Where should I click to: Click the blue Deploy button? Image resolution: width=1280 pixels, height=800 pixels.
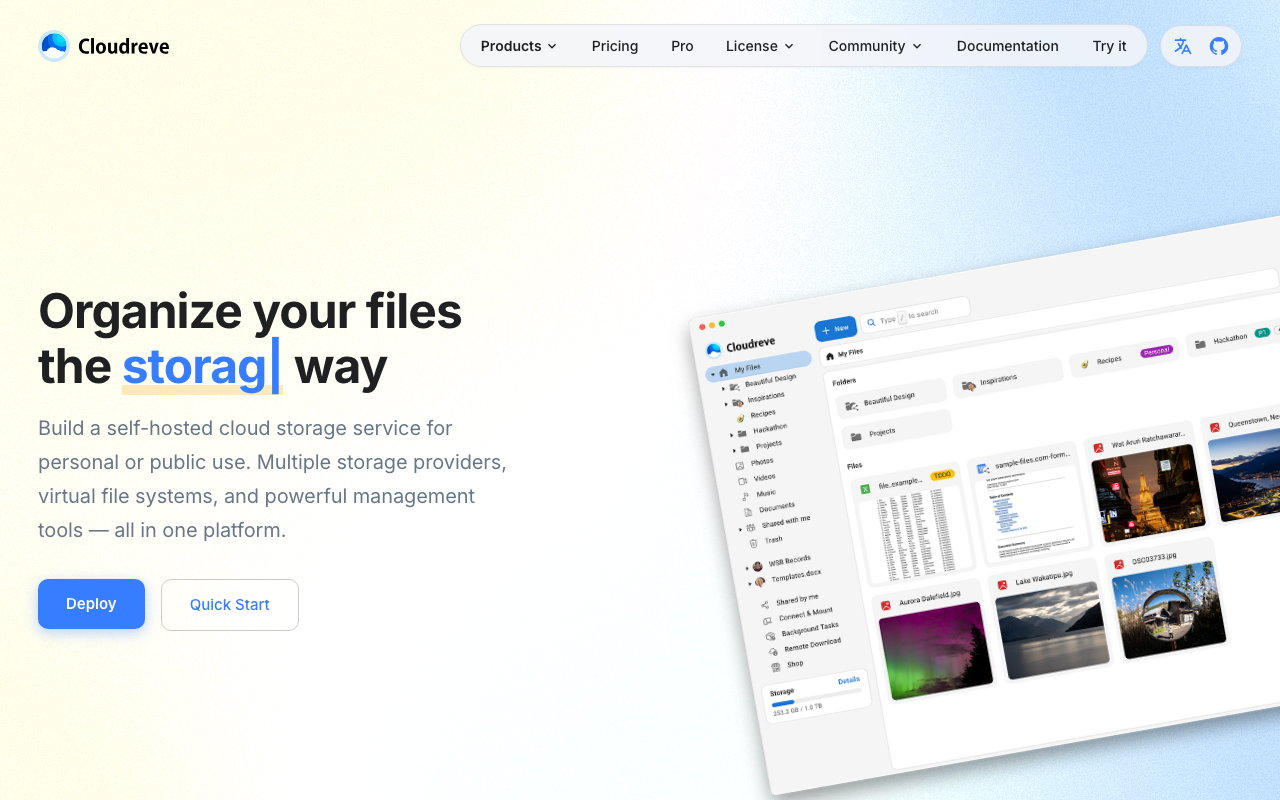(91, 604)
